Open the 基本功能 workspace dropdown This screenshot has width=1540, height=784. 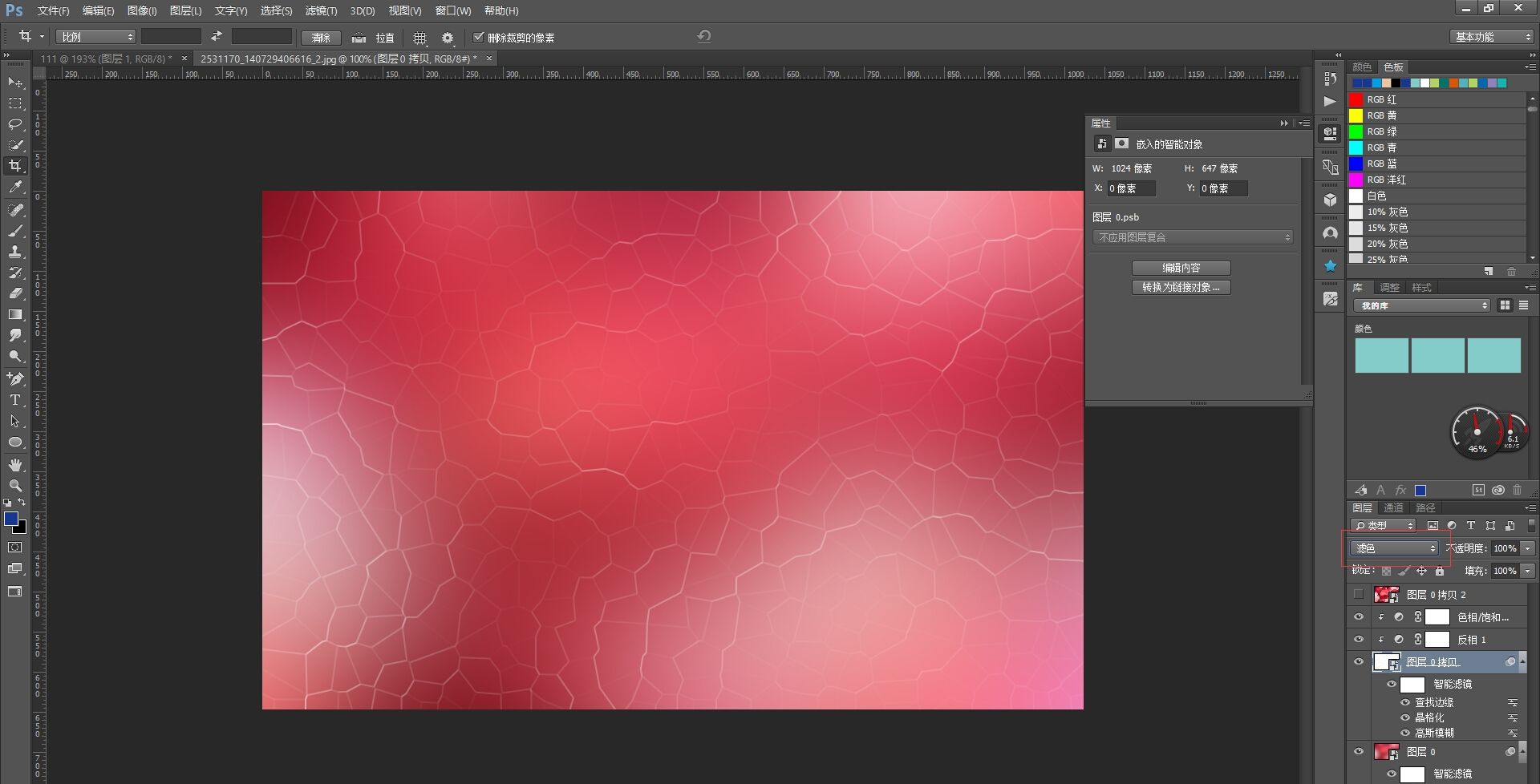(x=1492, y=37)
